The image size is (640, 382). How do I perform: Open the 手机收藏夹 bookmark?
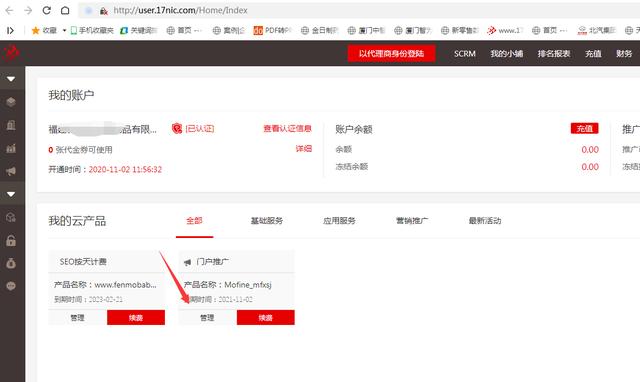92,30
